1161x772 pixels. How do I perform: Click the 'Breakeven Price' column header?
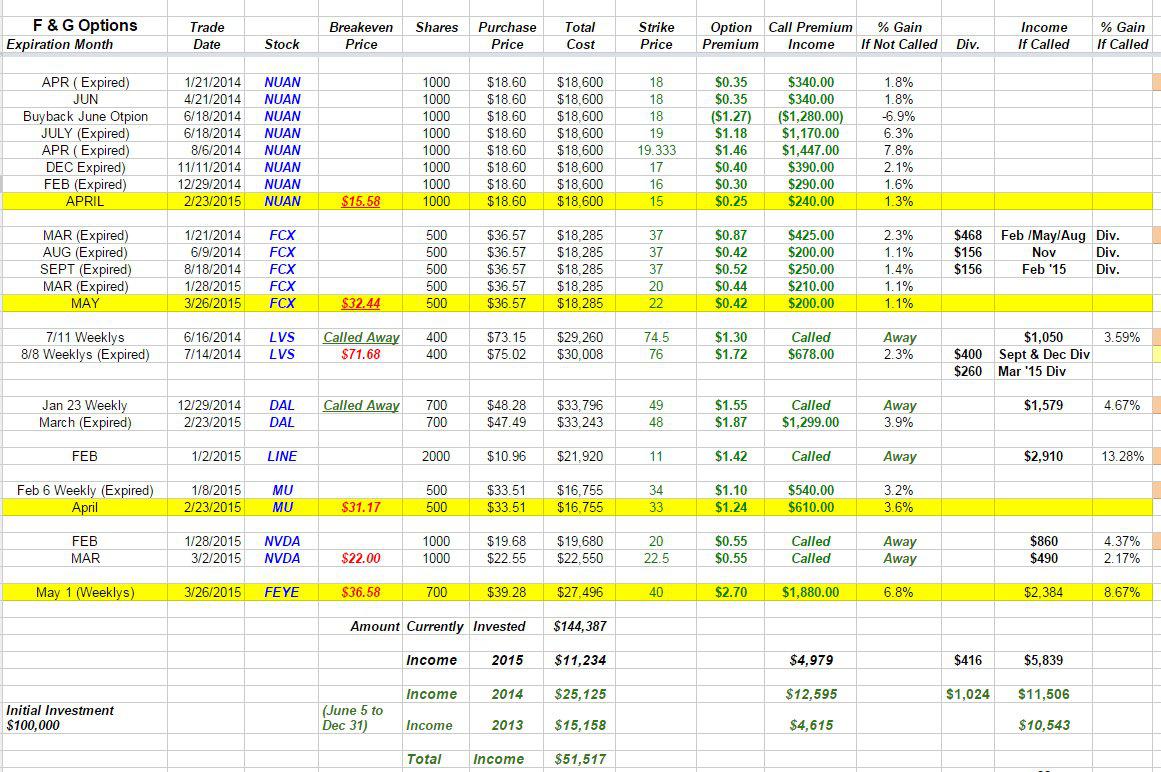coord(361,36)
